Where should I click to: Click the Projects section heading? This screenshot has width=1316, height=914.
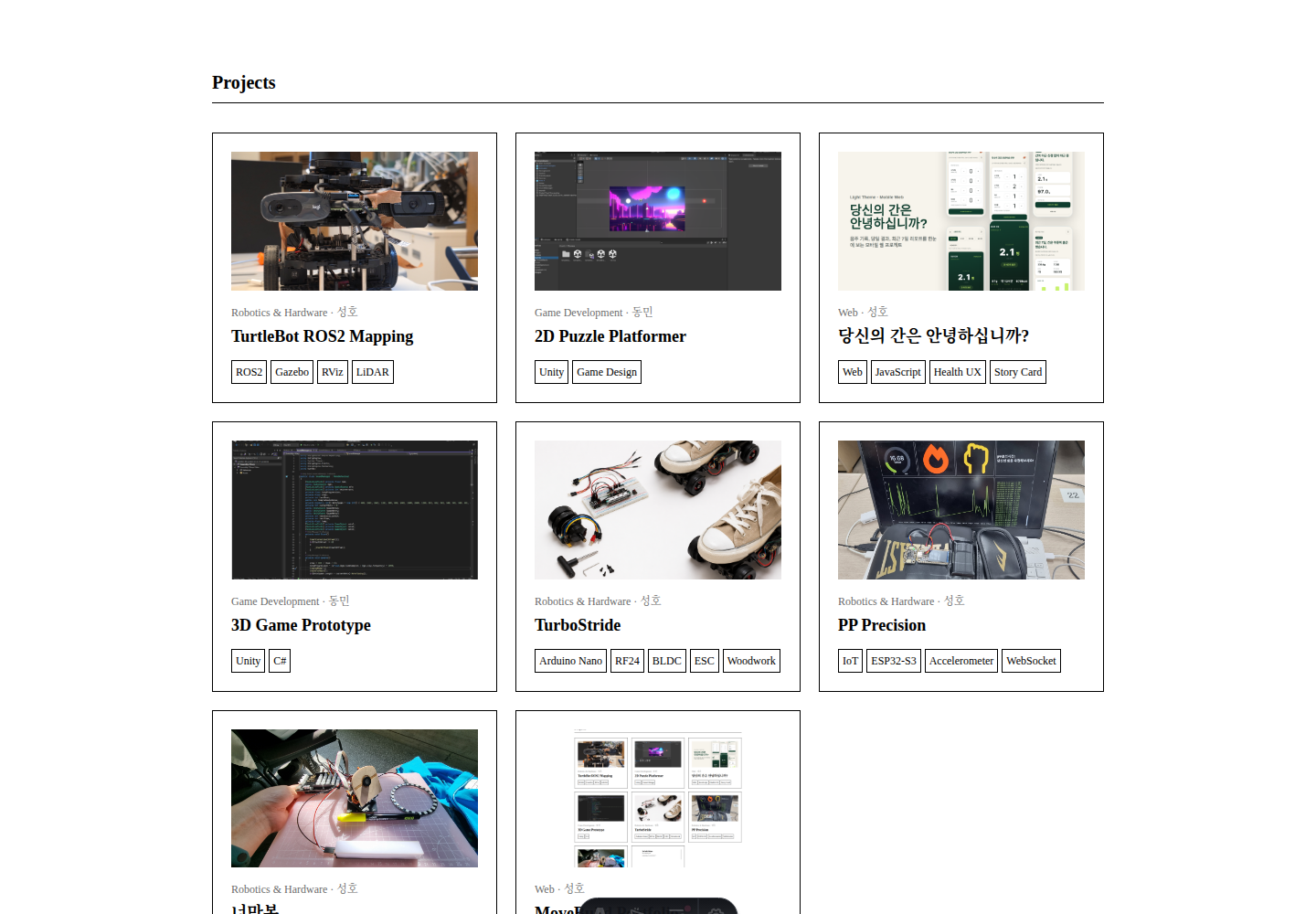(x=244, y=82)
